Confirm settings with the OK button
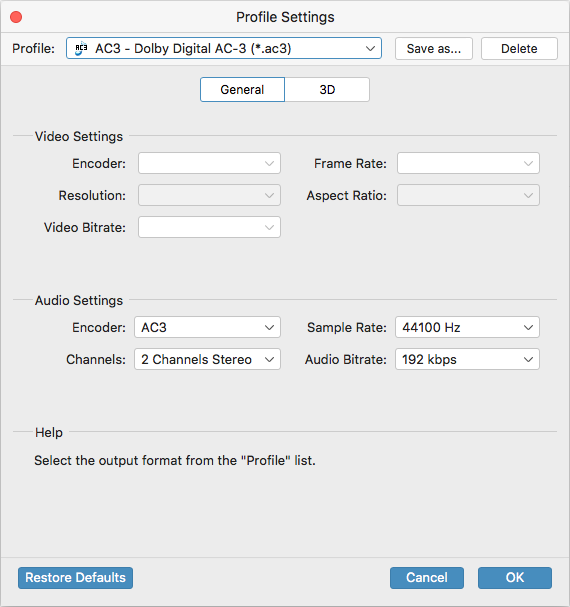The image size is (570, 607). (x=515, y=578)
